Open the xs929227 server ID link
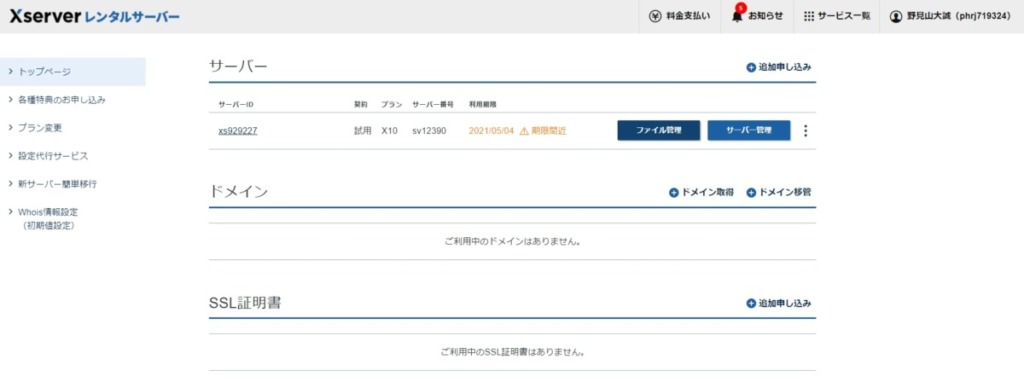This screenshot has height=388, width=1024. point(238,131)
